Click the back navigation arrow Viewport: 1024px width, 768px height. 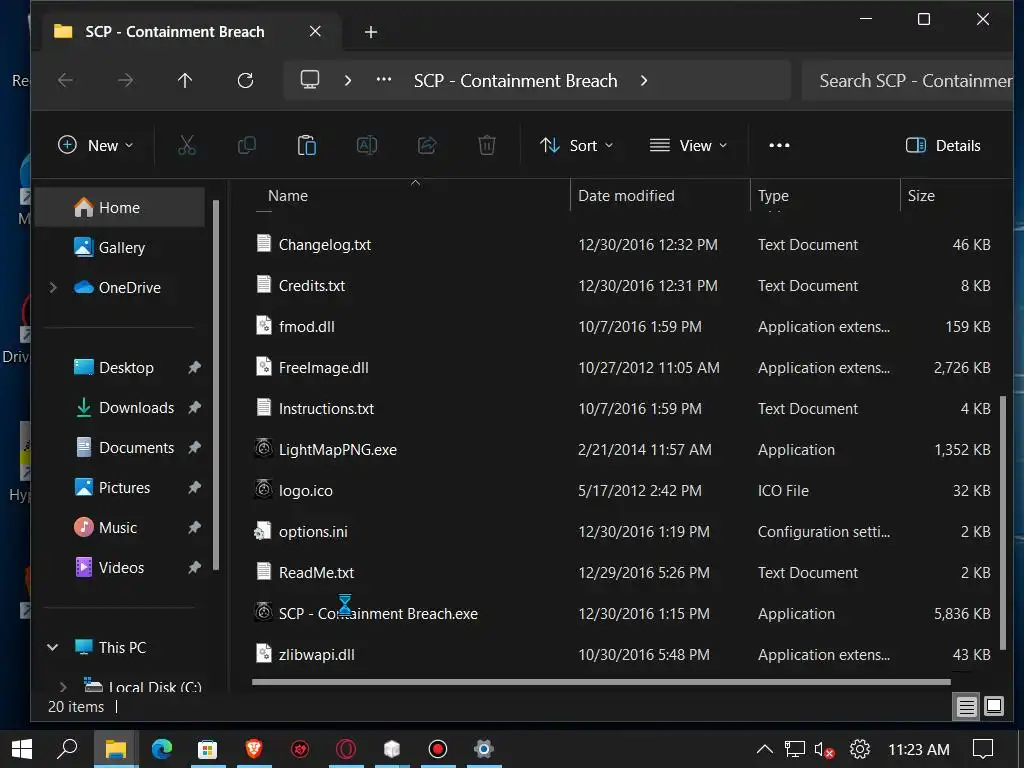pos(65,80)
